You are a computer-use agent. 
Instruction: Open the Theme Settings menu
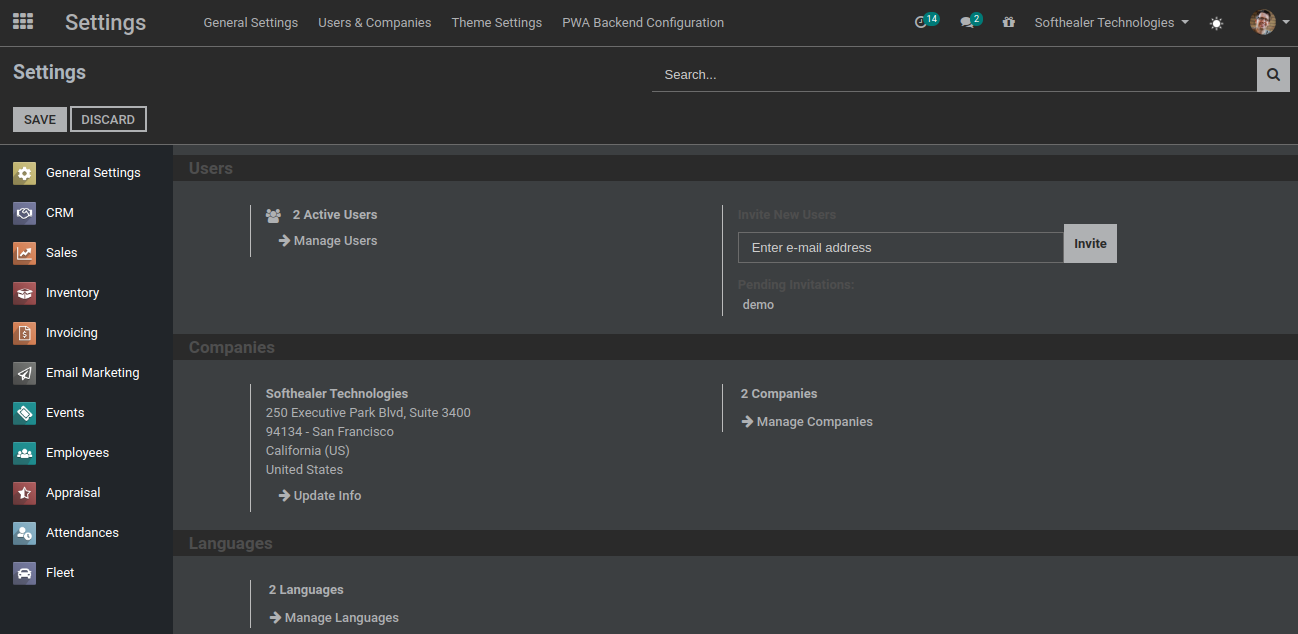coord(497,22)
